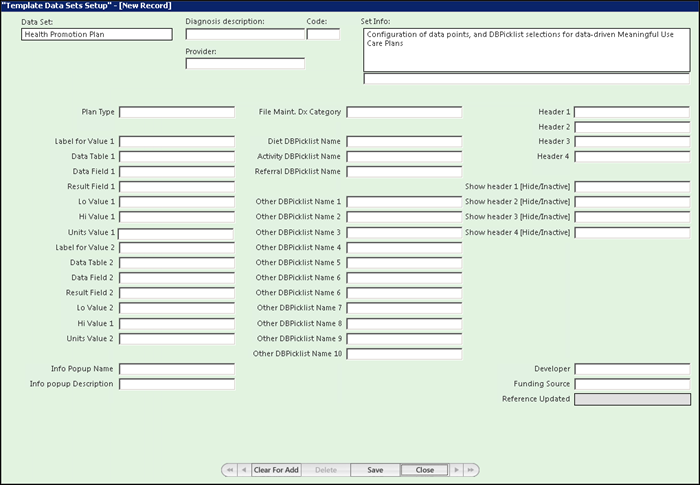Go to previous record arrow

pyautogui.click(x=244, y=470)
